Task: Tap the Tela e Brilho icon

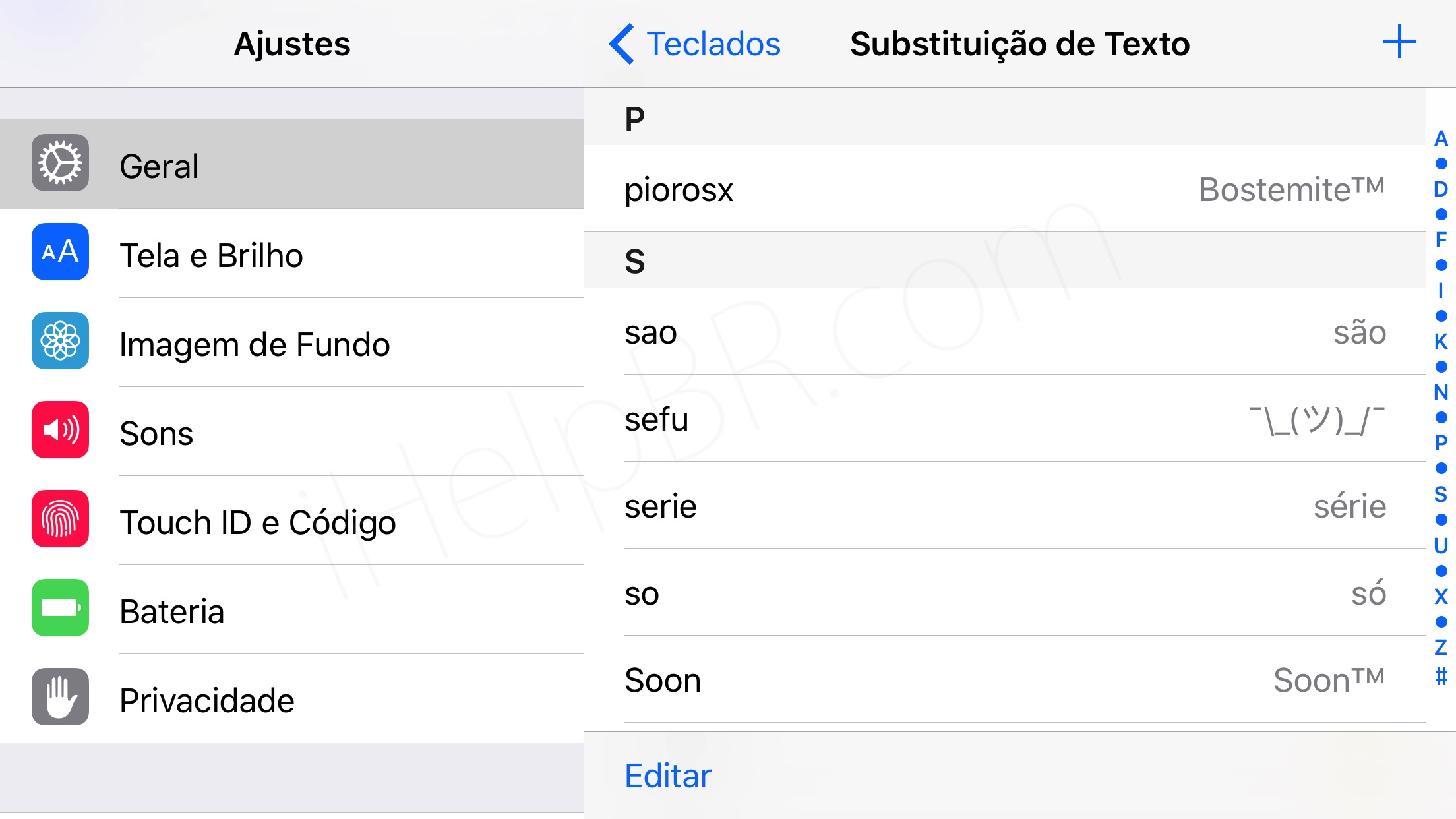Action: pyautogui.click(x=60, y=252)
